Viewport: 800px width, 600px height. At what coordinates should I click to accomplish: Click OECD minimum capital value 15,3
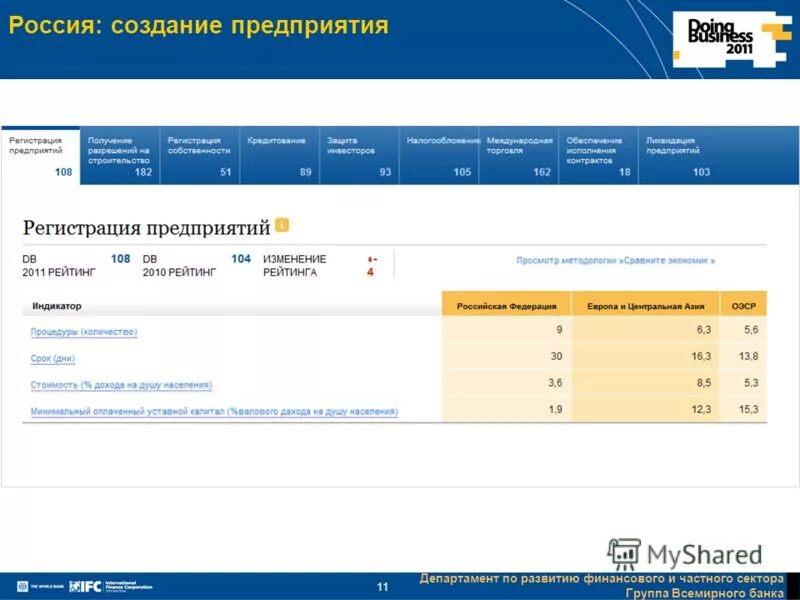tap(748, 409)
